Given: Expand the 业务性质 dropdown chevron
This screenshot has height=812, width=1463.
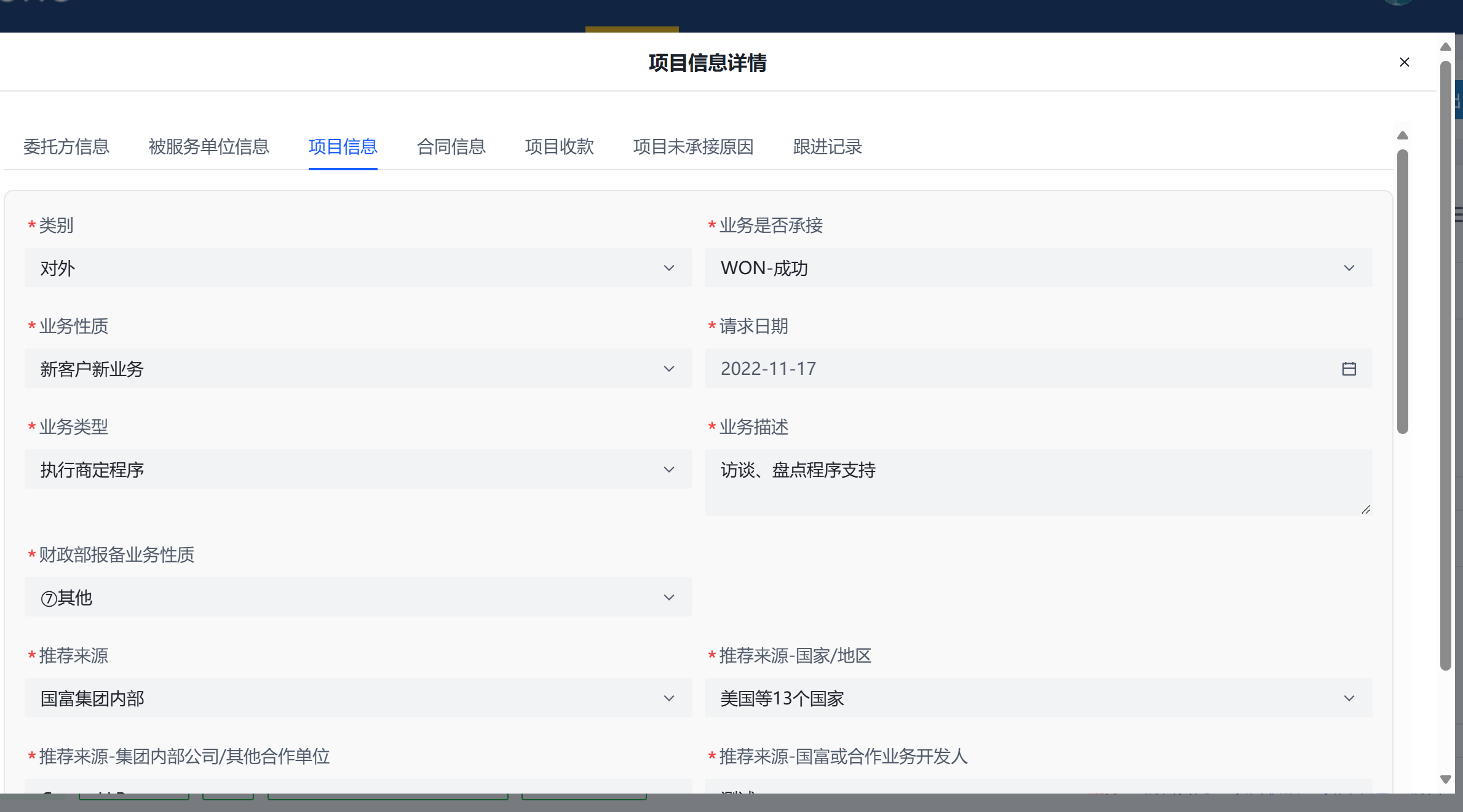Looking at the screenshot, I should [x=669, y=369].
